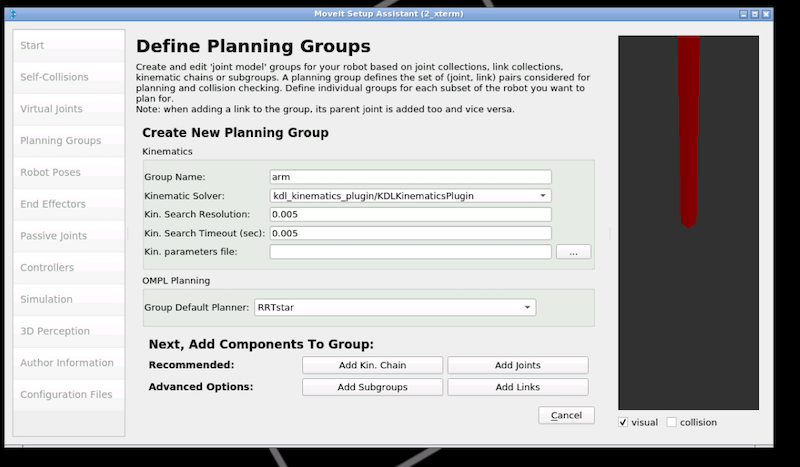The height and width of the screenshot is (467, 800).
Task: Enable the collision checkbox
Action: click(x=672, y=422)
